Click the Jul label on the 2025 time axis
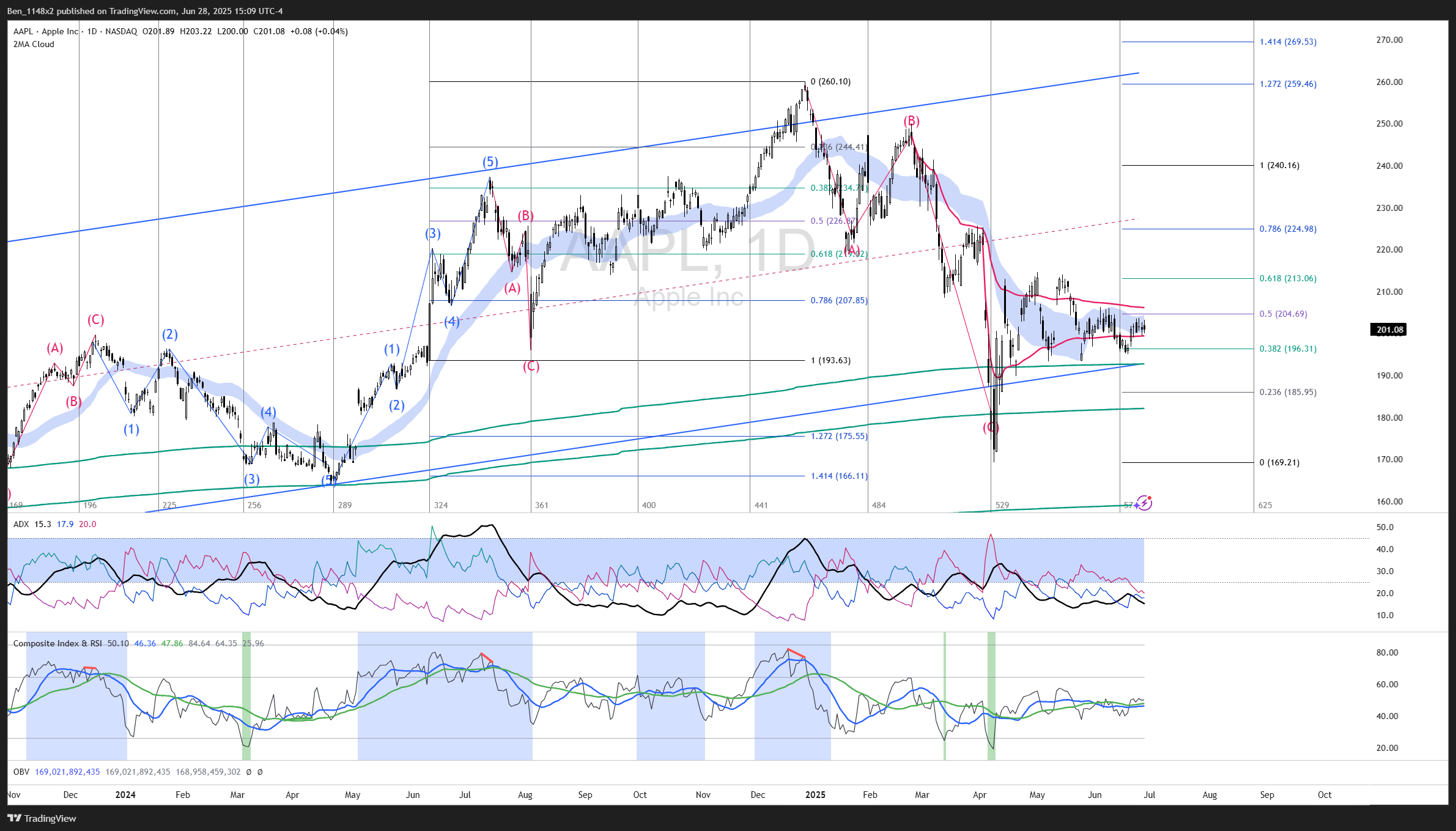 pyautogui.click(x=1149, y=795)
